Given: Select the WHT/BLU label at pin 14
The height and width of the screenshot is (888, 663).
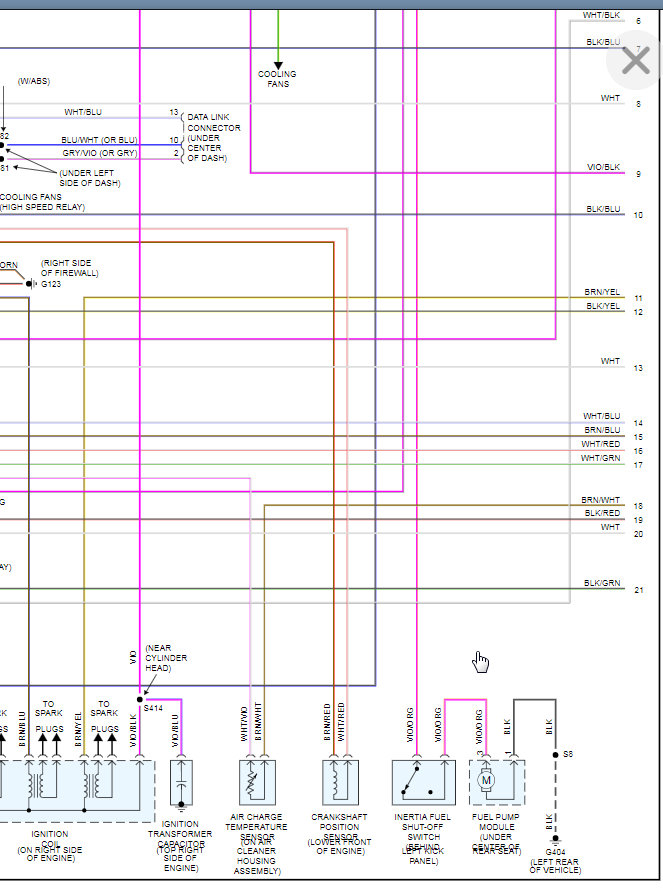Looking at the screenshot, I should (x=602, y=416).
